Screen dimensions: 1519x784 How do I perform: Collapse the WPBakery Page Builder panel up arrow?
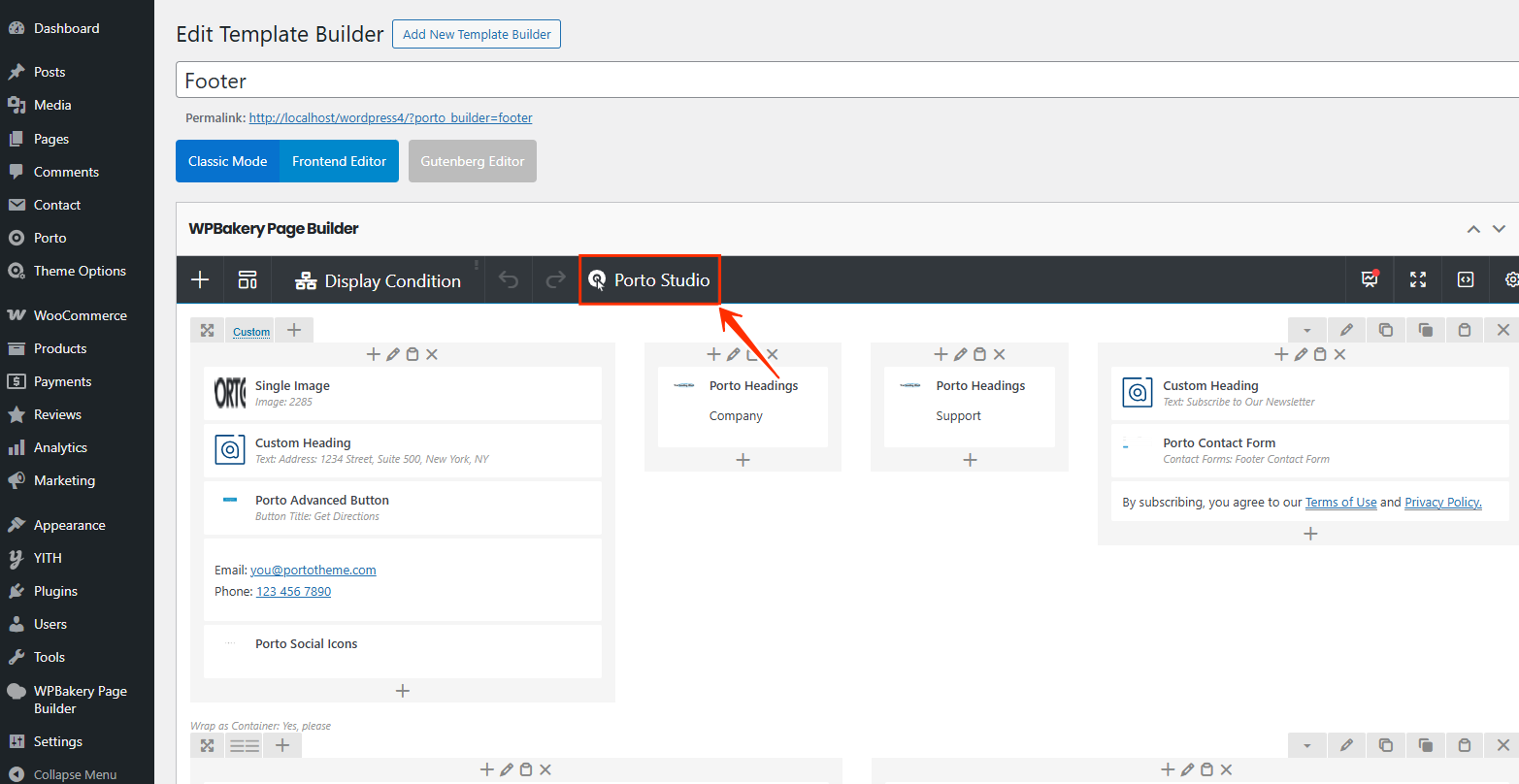click(1473, 229)
